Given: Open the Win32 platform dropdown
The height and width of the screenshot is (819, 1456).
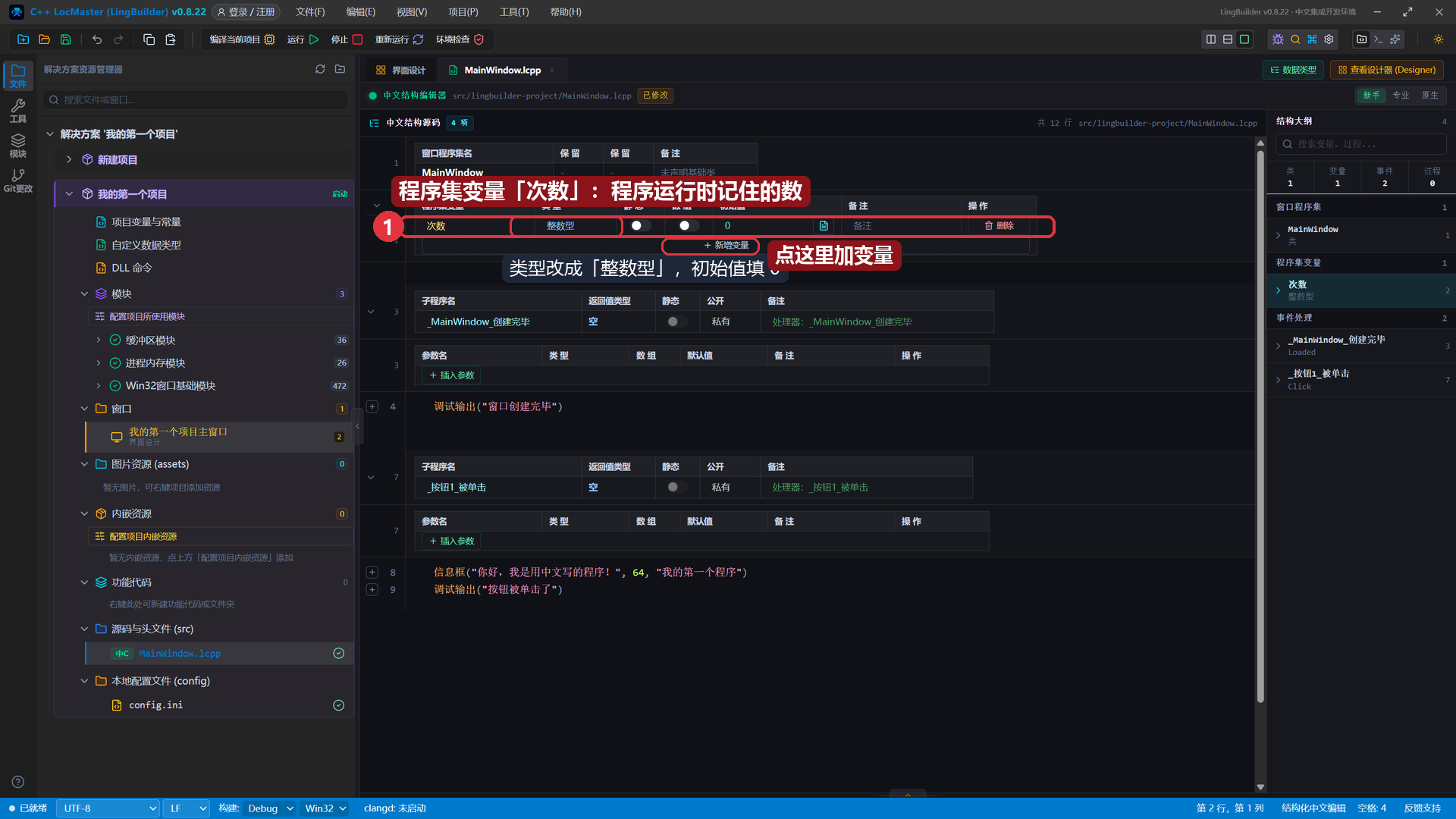Looking at the screenshot, I should pos(325,808).
